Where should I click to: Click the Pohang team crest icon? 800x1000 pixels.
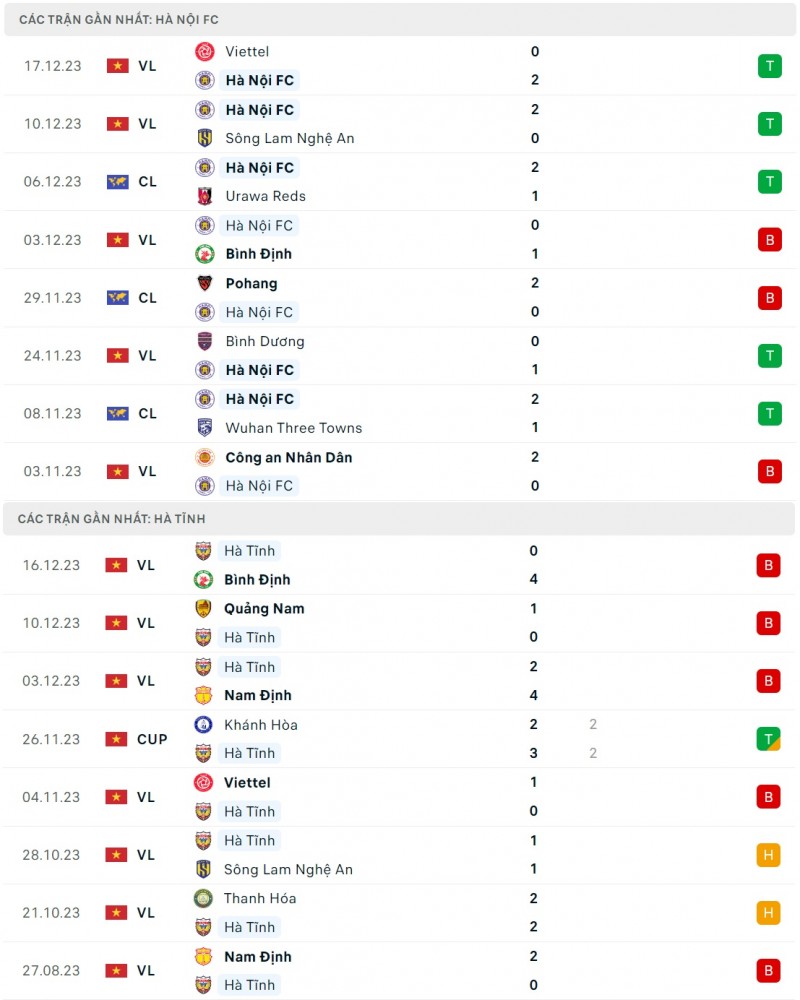click(x=204, y=283)
